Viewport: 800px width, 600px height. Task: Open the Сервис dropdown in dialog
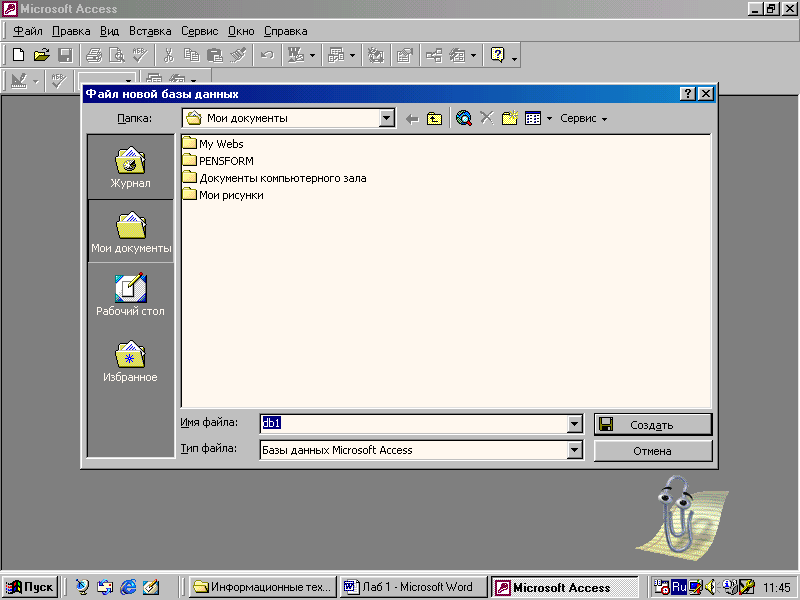[x=584, y=118]
